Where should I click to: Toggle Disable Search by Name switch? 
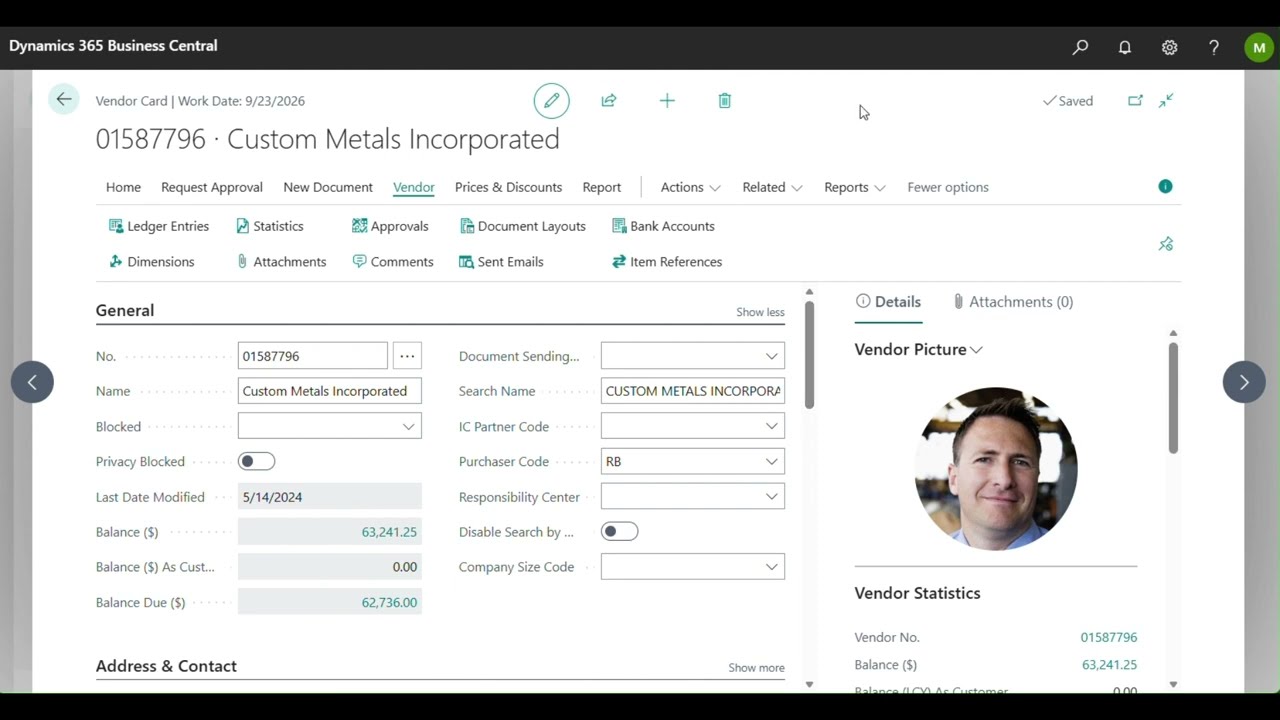pyautogui.click(x=619, y=532)
